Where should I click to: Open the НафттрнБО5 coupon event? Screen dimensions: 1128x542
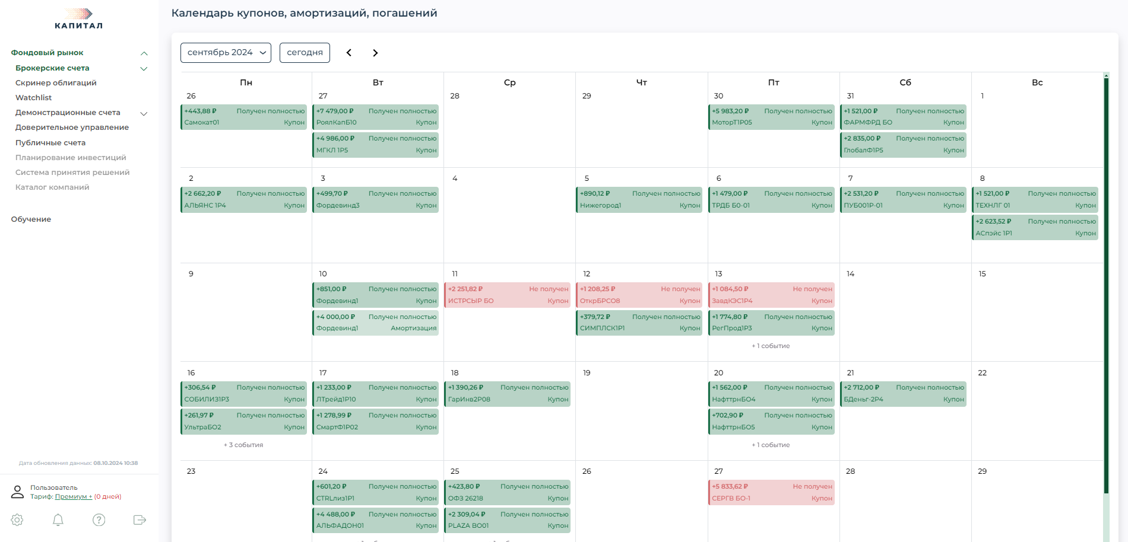click(x=771, y=421)
